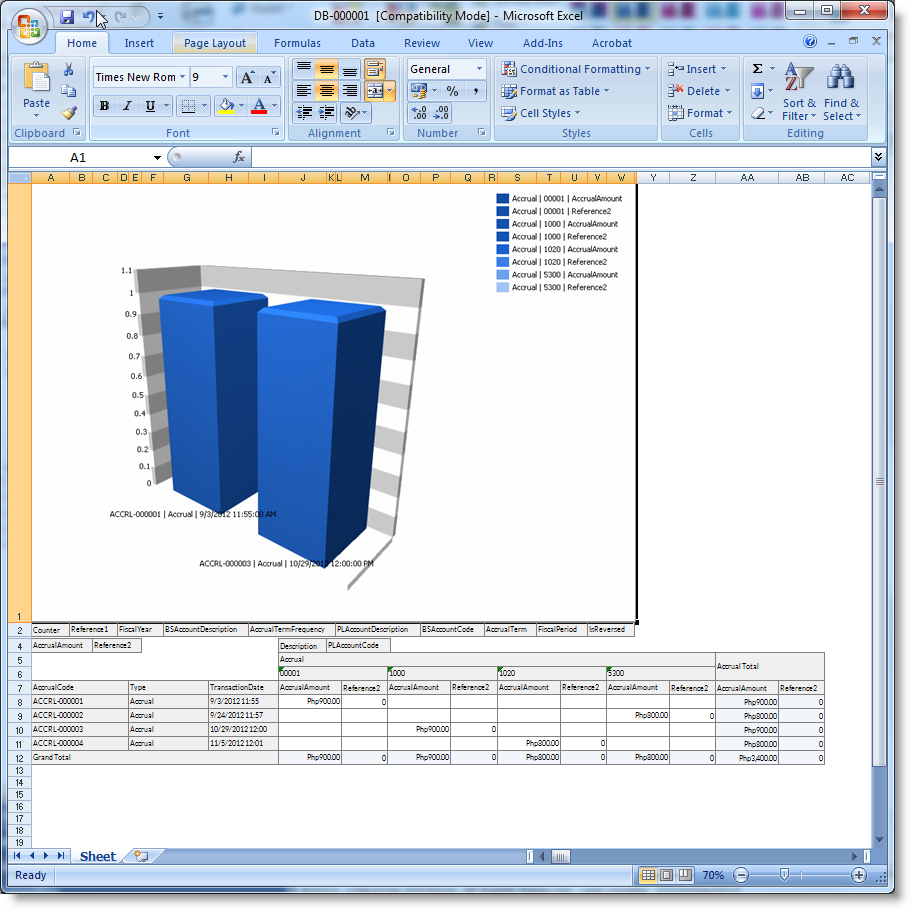
Task: Open font size dropdown
Action: click(225, 77)
